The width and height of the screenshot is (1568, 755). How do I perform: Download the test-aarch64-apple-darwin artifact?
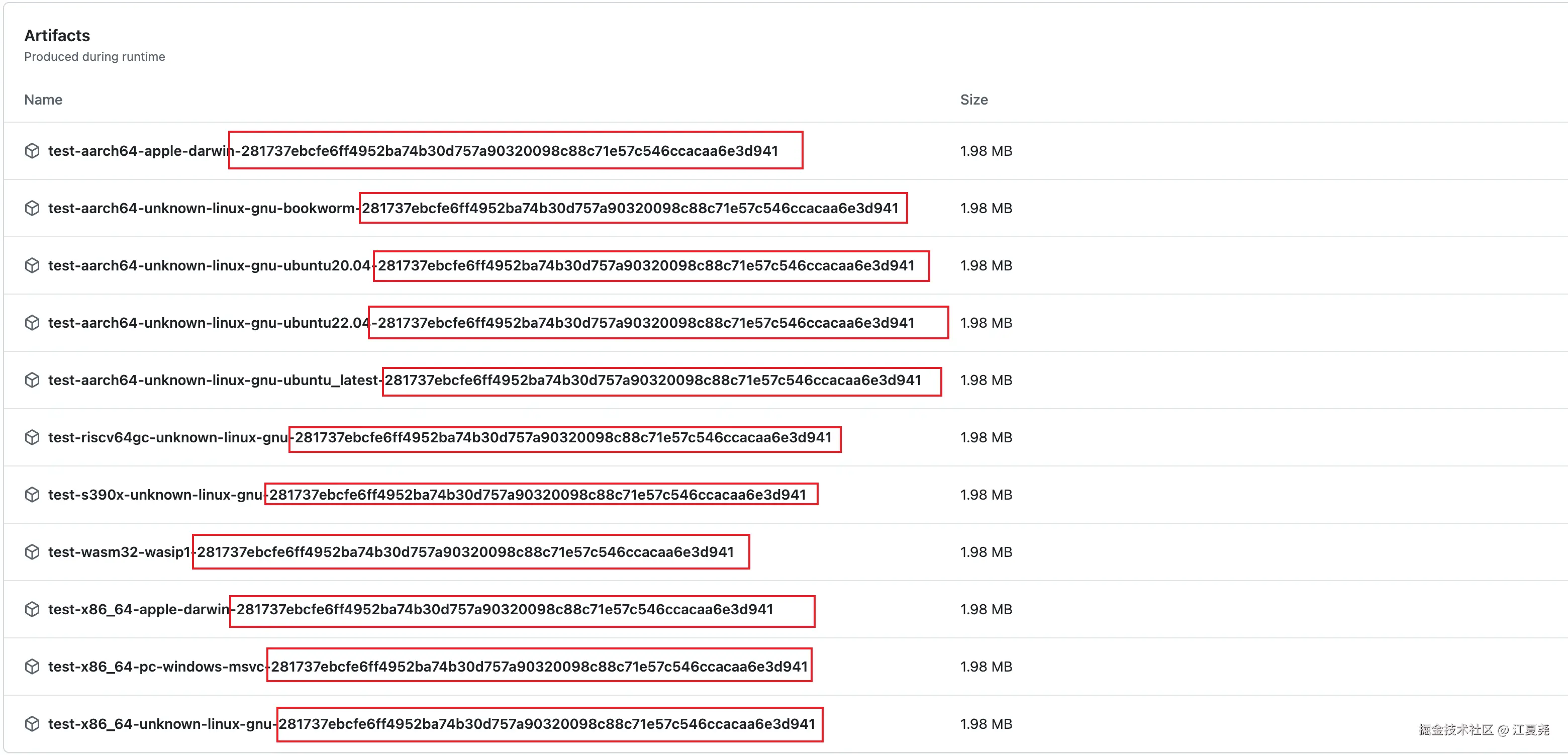[x=413, y=150]
